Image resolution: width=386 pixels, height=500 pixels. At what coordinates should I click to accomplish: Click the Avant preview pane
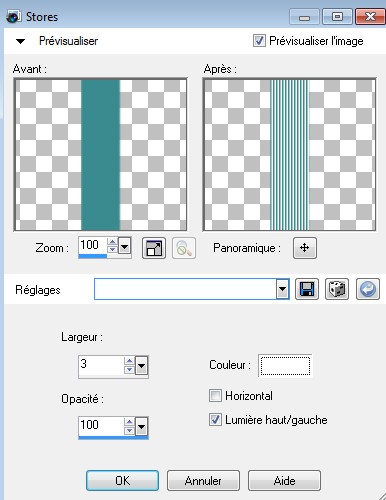click(x=100, y=155)
